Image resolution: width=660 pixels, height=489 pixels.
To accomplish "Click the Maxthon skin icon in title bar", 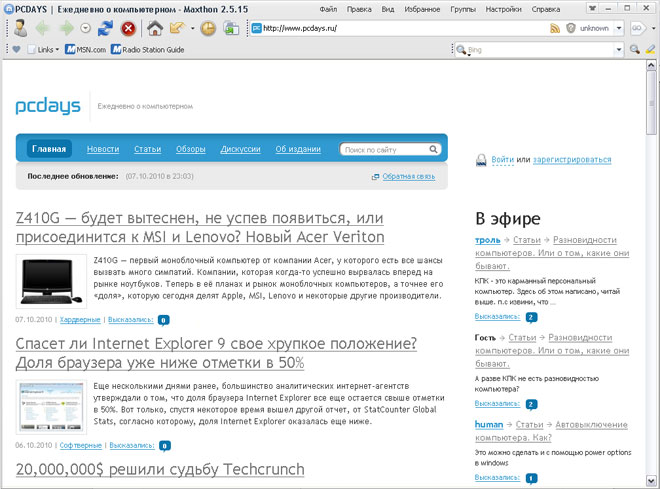I will [592, 8].
